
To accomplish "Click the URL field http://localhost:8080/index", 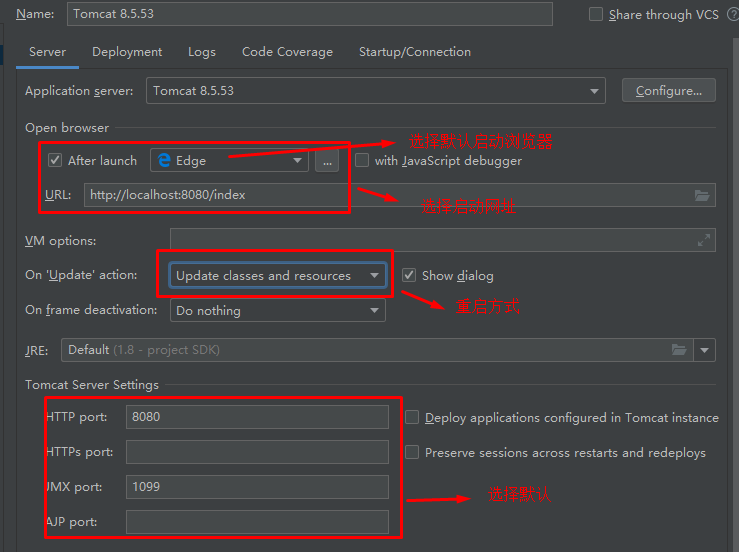I will (x=400, y=195).
